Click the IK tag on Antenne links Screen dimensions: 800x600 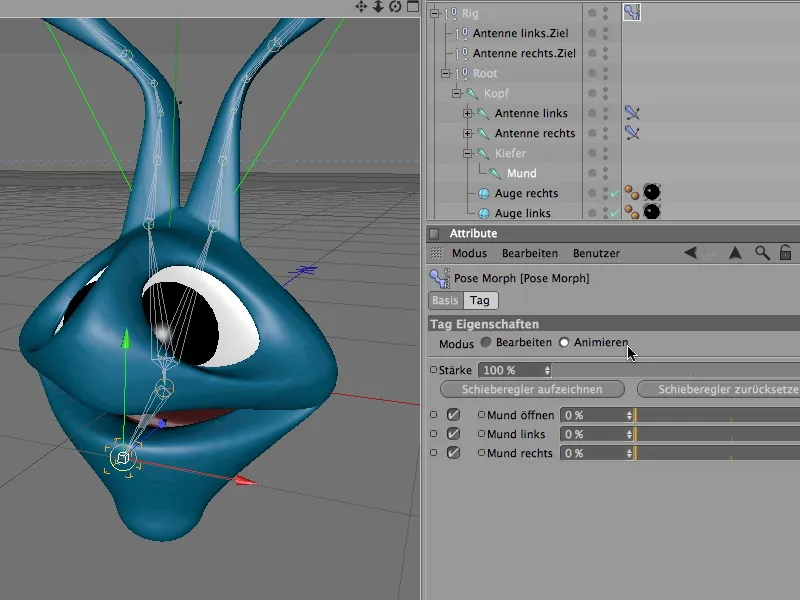pyautogui.click(x=632, y=113)
